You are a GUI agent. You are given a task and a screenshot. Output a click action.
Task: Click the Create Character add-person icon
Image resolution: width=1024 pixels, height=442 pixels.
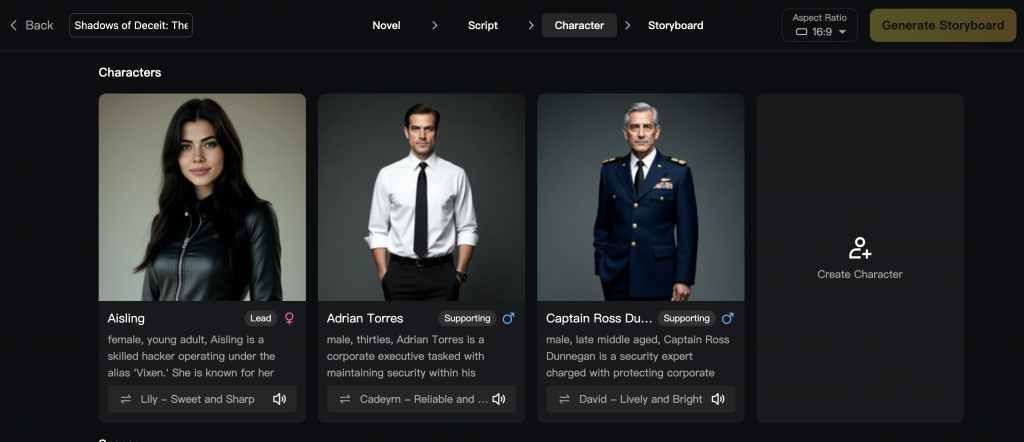pyautogui.click(x=859, y=248)
